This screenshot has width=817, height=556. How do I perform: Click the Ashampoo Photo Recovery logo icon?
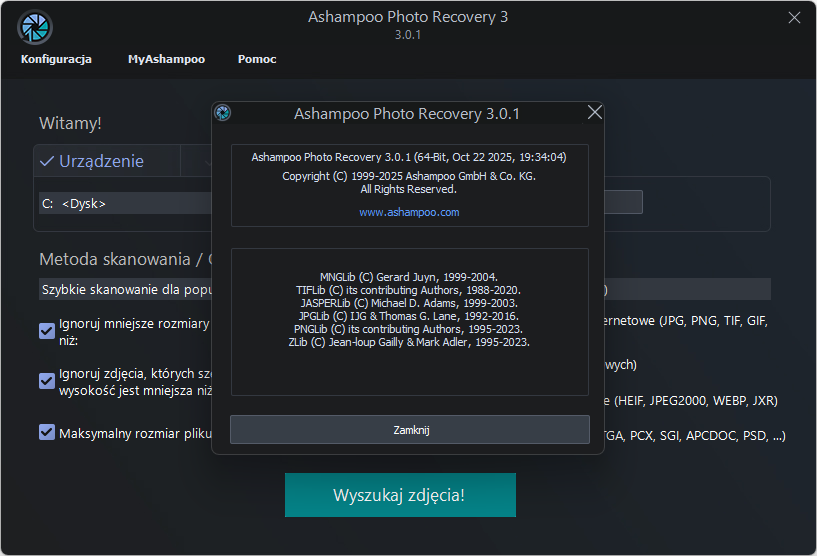pos(35,27)
